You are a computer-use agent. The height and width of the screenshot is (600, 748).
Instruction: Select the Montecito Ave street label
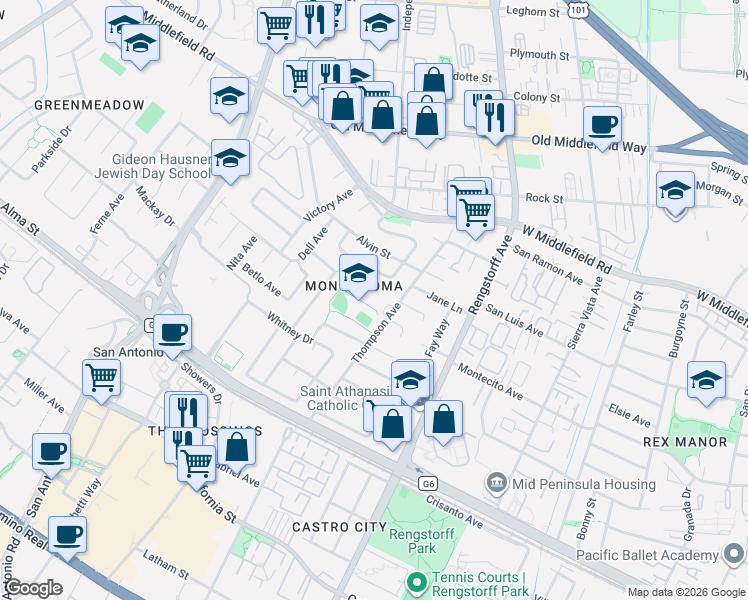coord(490,382)
